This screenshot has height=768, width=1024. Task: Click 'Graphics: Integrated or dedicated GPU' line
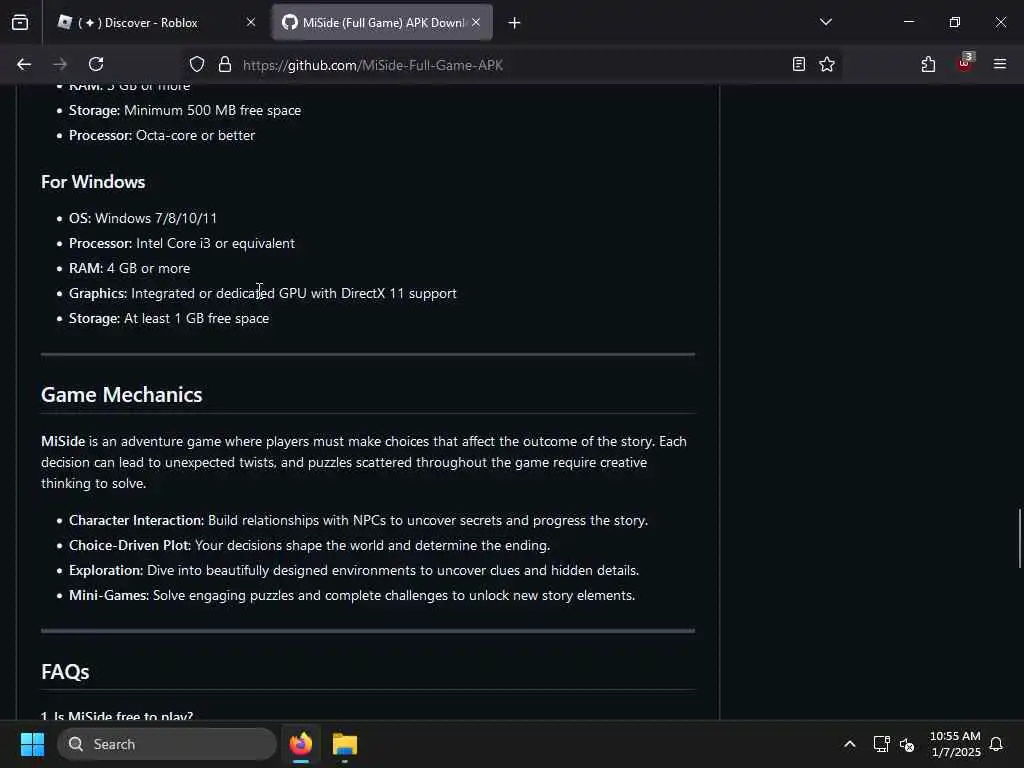tap(263, 293)
